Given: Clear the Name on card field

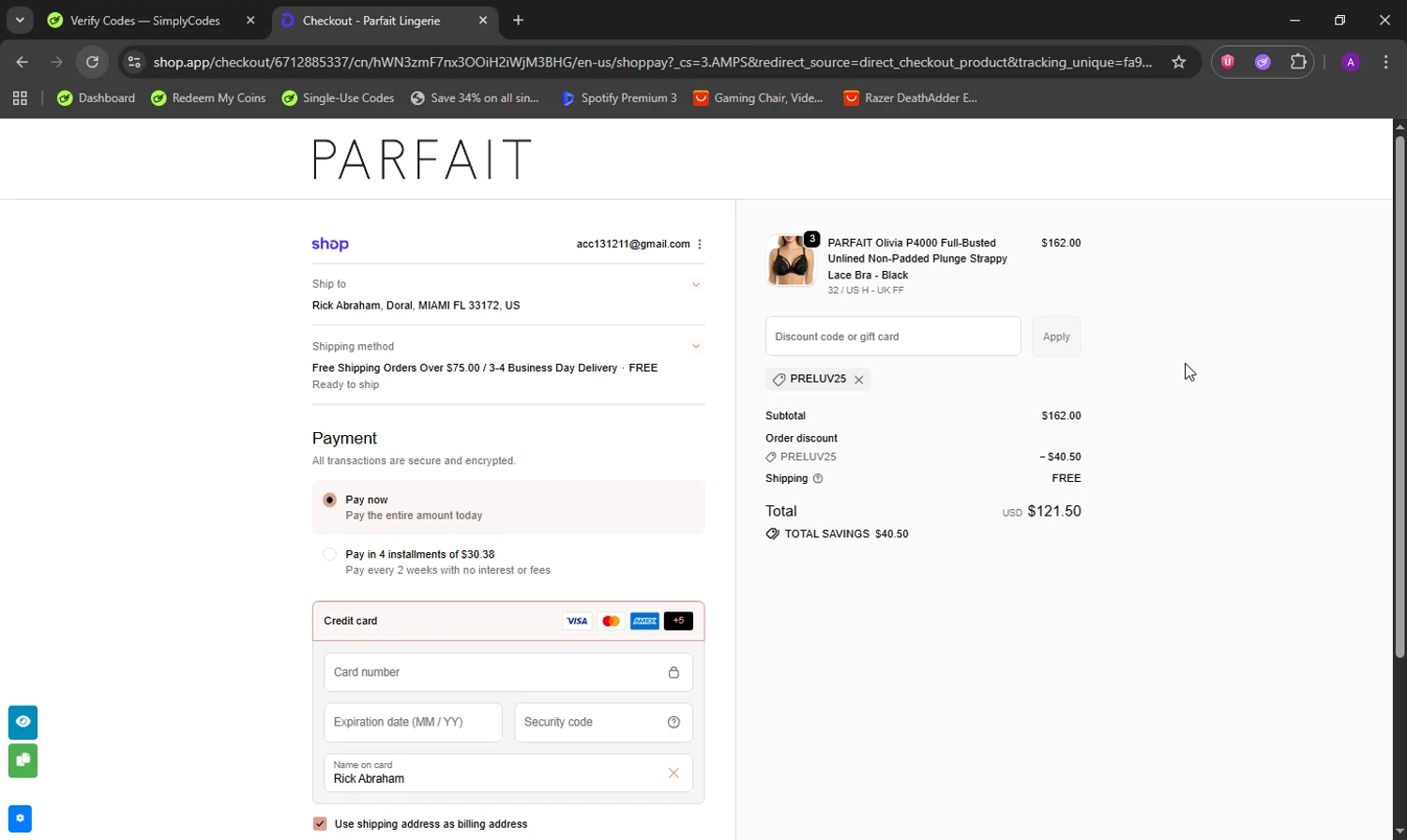Looking at the screenshot, I should click(673, 773).
